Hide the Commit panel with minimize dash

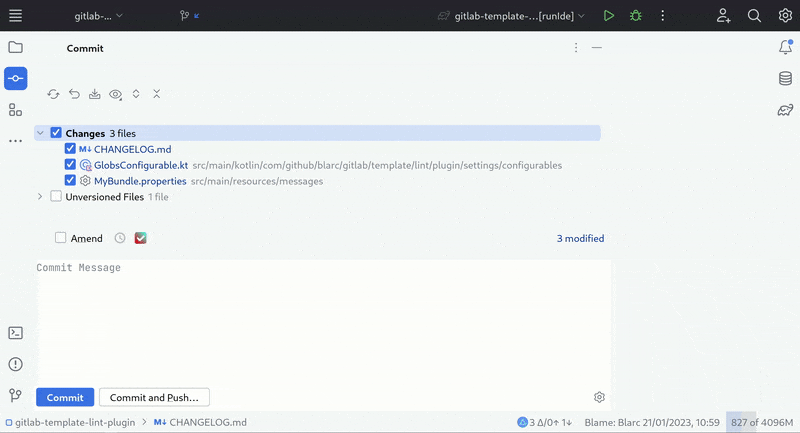(596, 48)
